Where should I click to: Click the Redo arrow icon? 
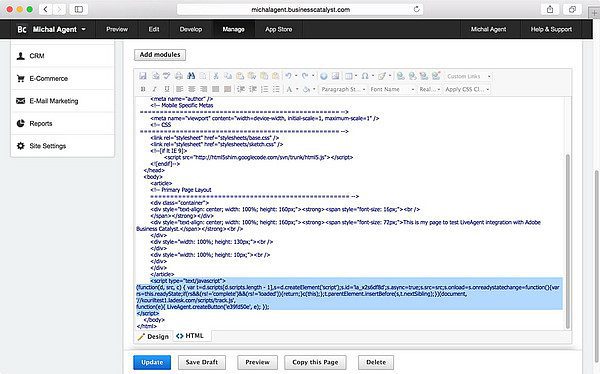(305, 76)
